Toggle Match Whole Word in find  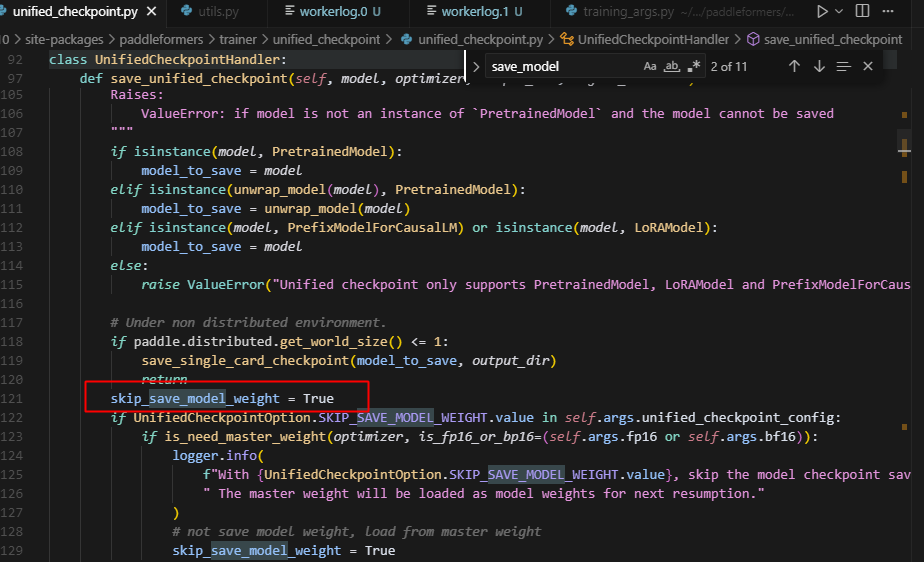pyautogui.click(x=672, y=66)
